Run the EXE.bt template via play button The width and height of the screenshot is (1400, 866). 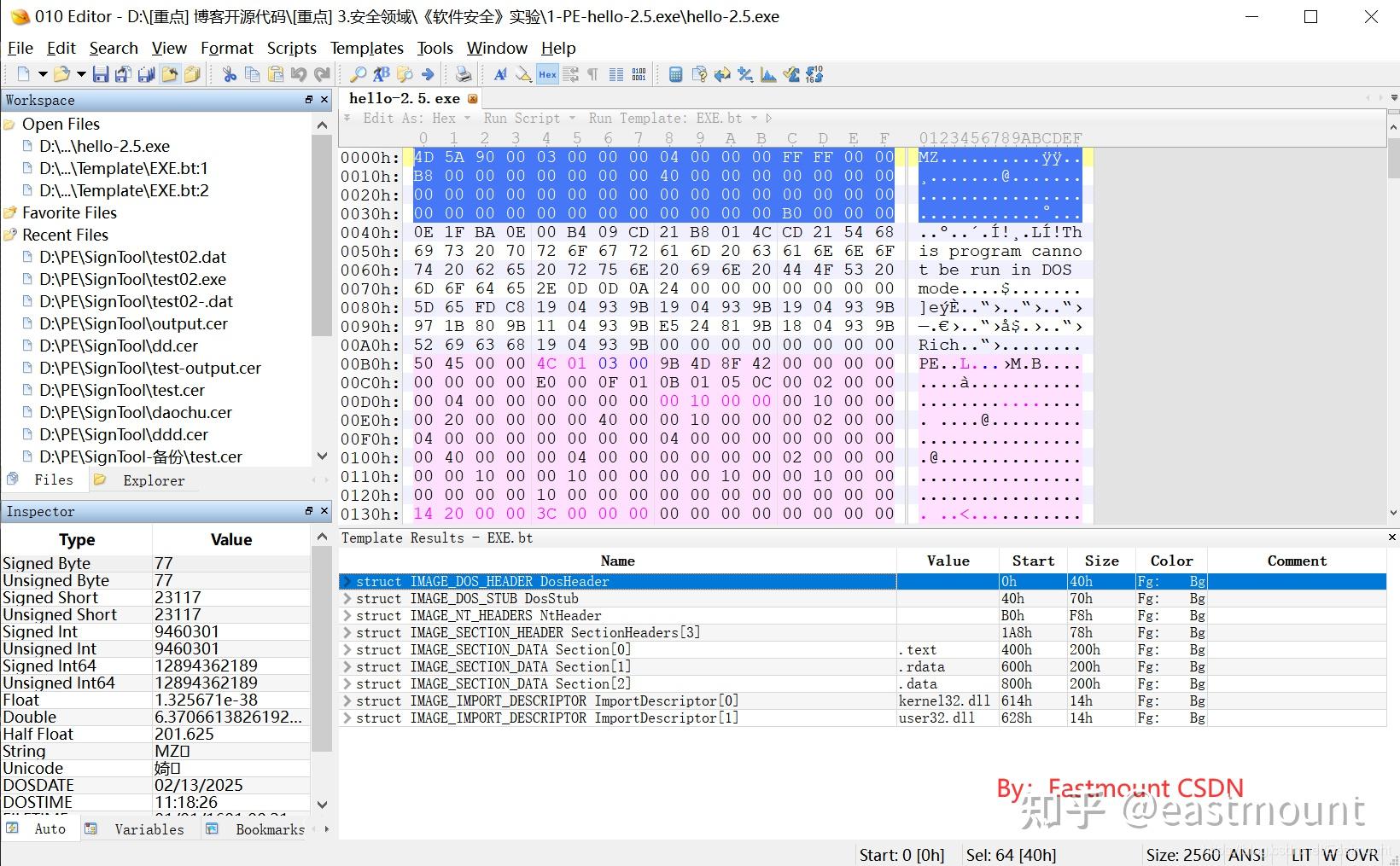click(769, 118)
